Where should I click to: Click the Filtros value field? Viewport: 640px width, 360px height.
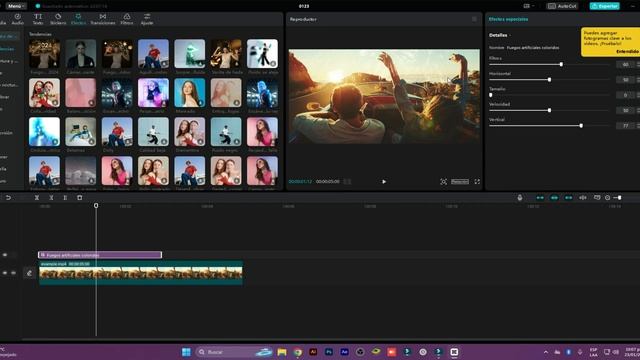(x=626, y=64)
